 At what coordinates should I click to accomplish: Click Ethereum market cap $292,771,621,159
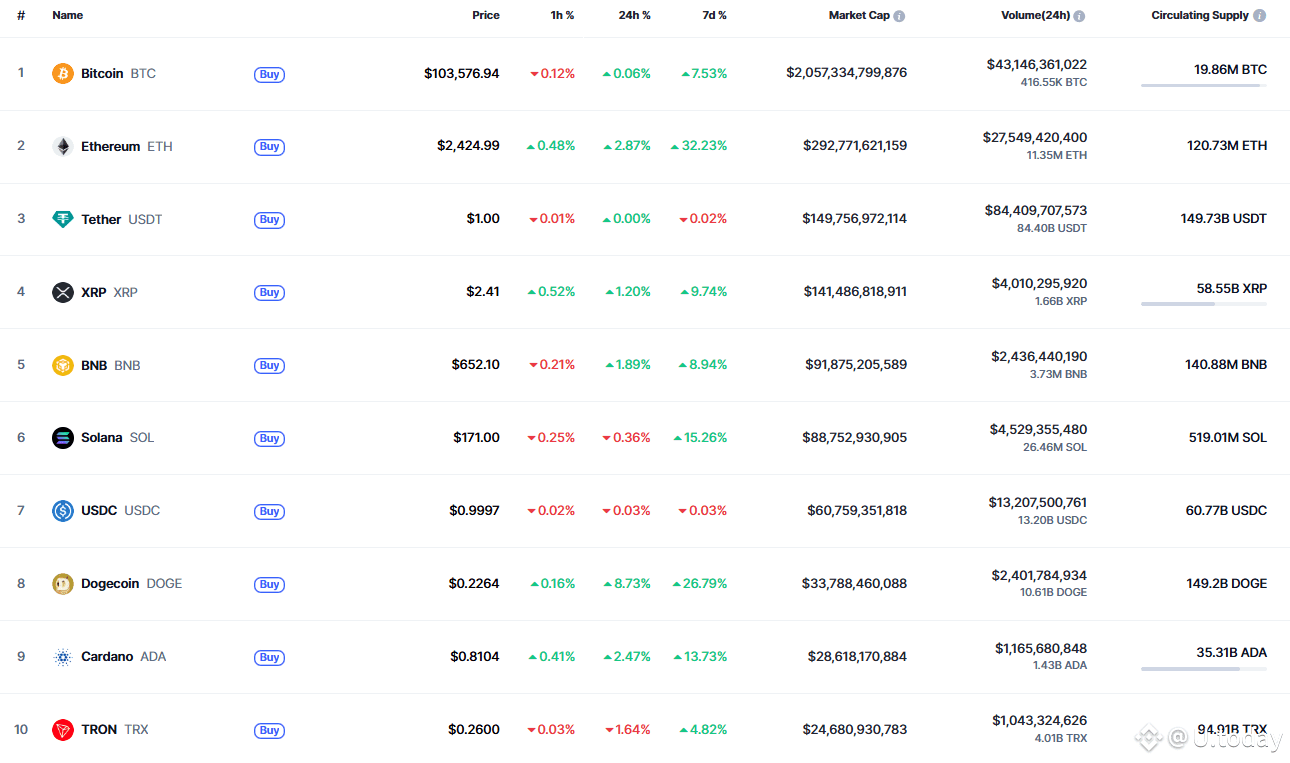coord(855,146)
